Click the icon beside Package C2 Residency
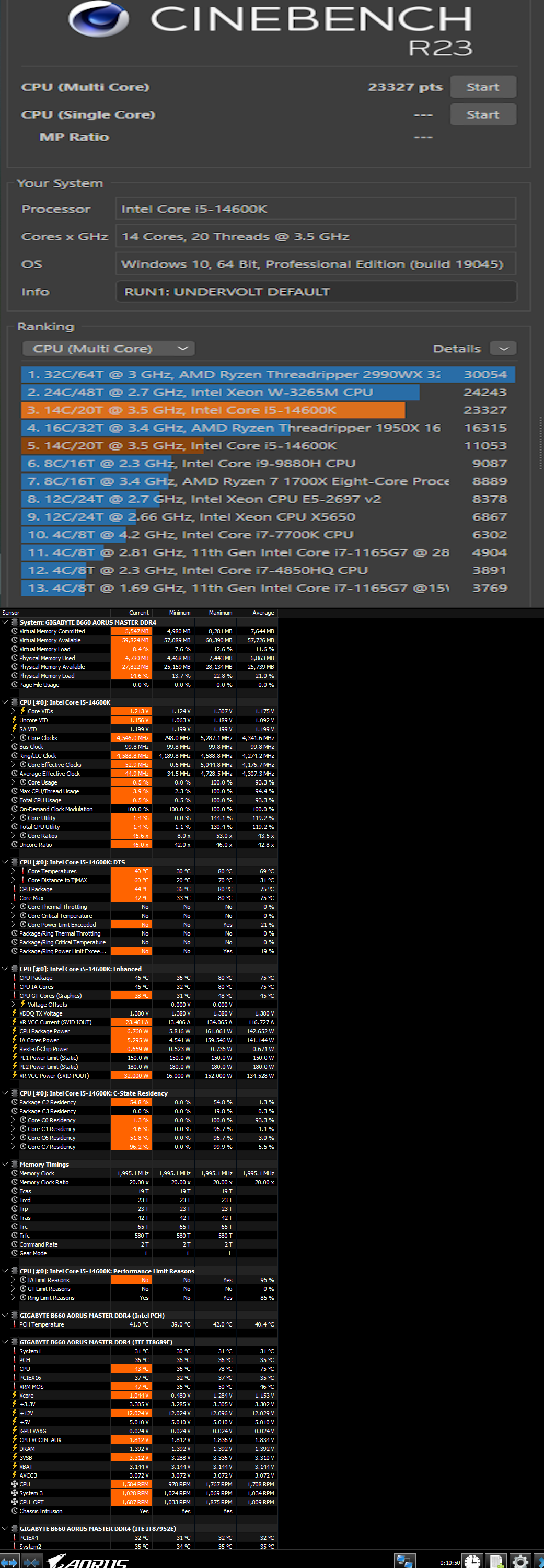 click(x=15, y=1102)
